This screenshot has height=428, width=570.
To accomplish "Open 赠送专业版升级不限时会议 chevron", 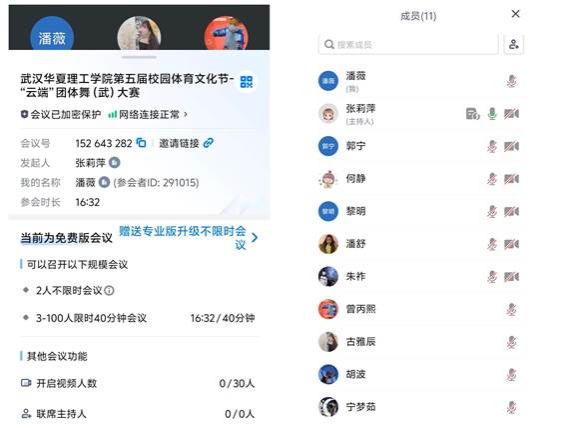I will (254, 237).
